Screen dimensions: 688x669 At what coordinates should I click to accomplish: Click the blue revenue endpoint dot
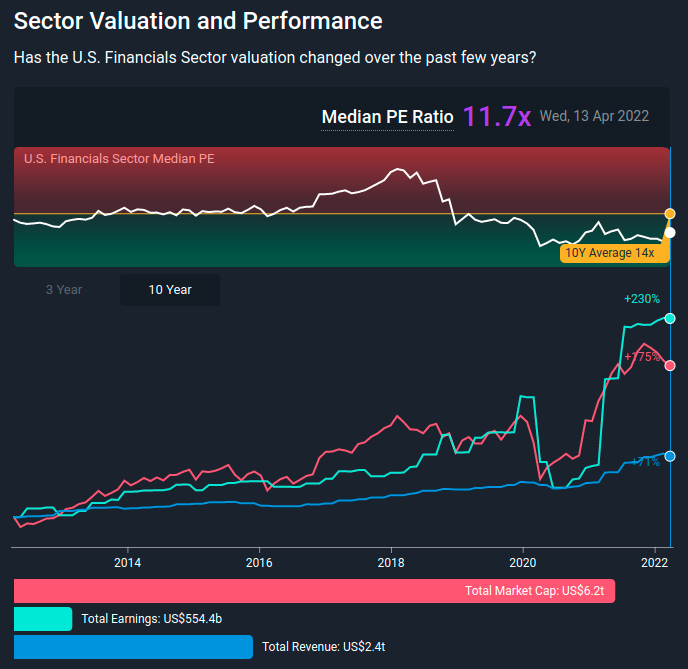click(670, 456)
